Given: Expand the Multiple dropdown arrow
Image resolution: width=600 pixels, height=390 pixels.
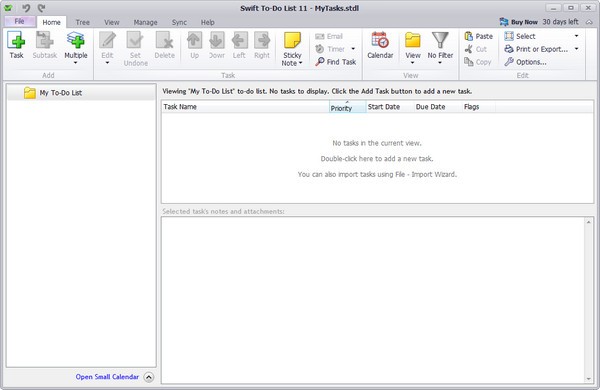Looking at the screenshot, I should click(x=75, y=63).
